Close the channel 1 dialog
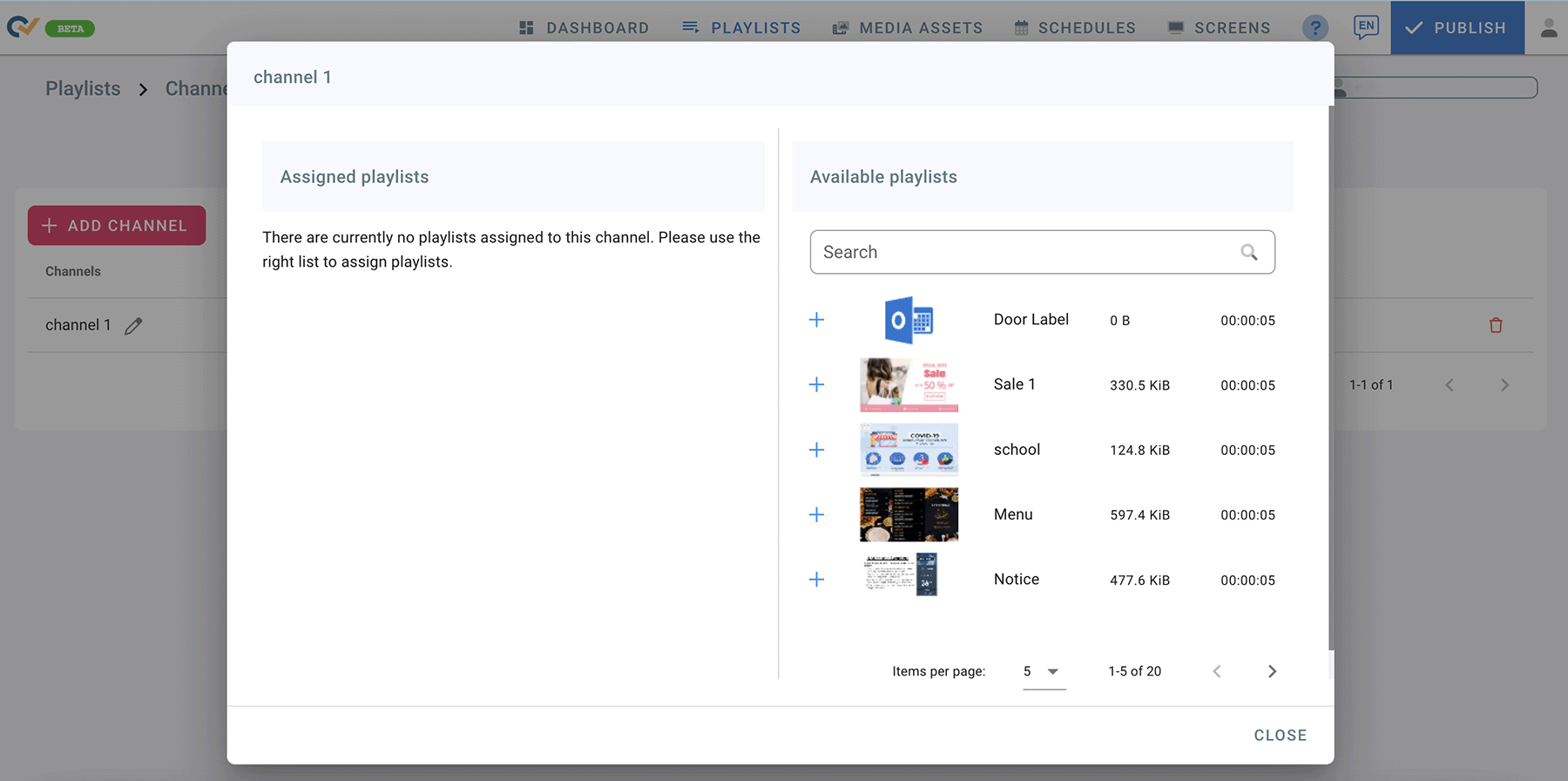The image size is (1568, 781). click(1280, 735)
